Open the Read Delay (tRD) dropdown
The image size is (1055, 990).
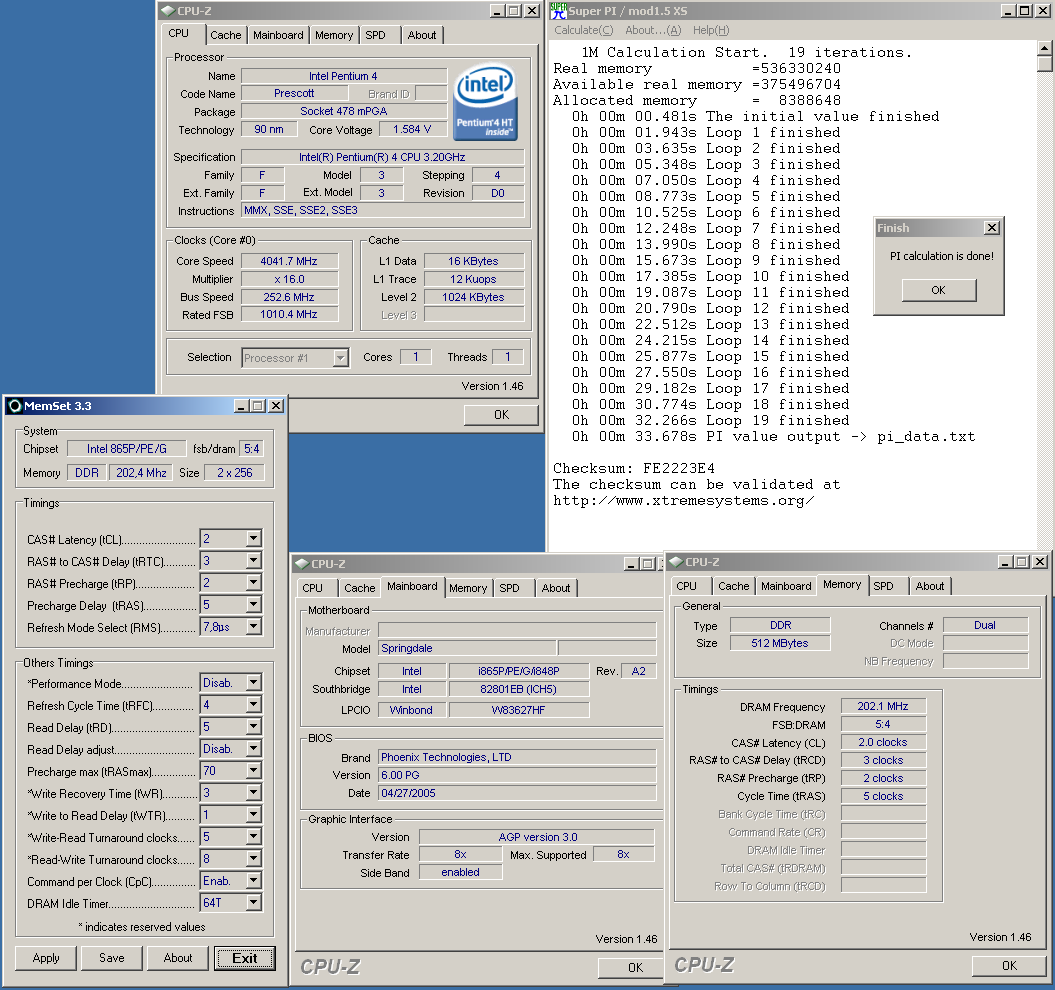click(253, 727)
